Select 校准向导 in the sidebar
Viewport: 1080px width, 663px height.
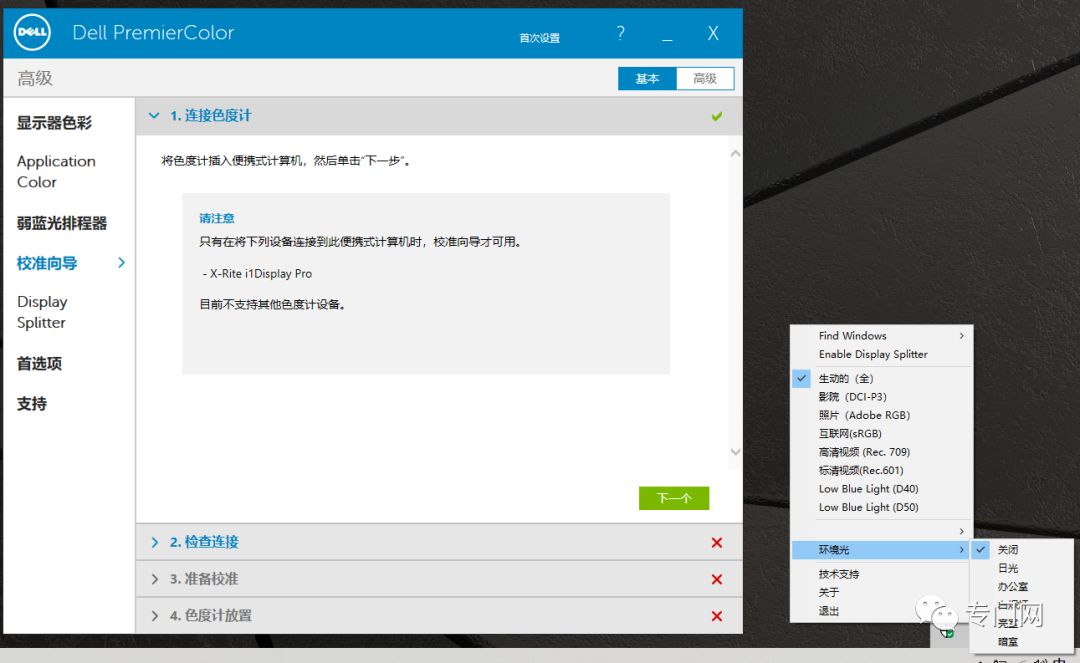pos(47,263)
